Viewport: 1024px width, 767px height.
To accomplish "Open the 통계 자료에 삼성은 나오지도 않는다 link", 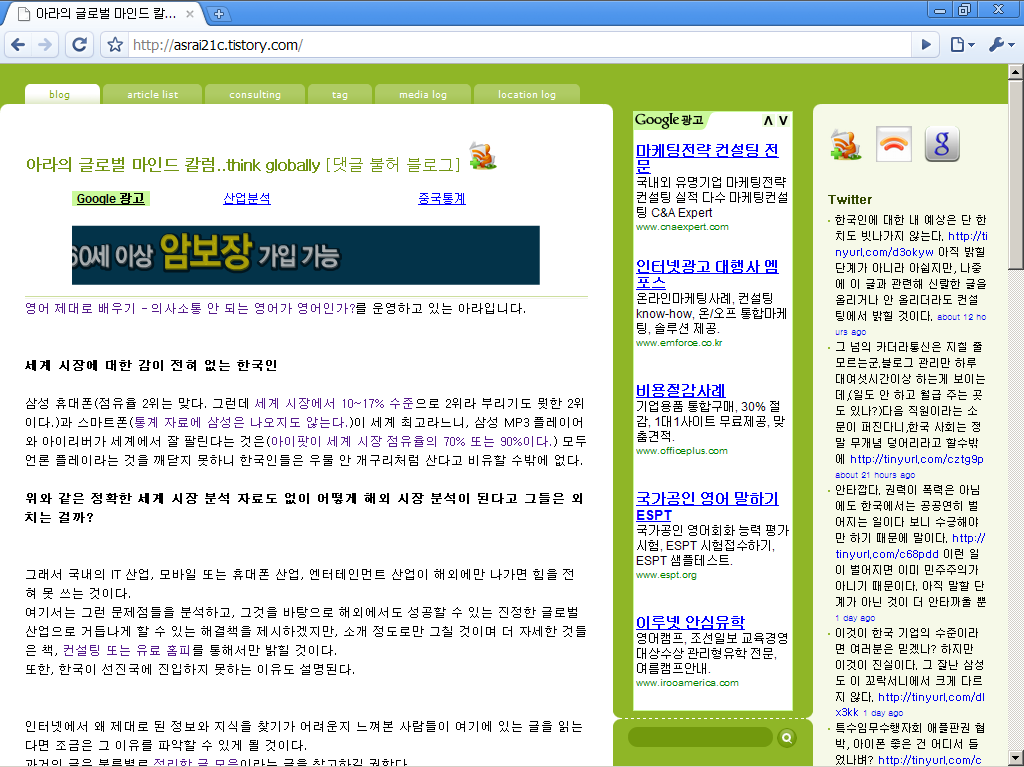I will [x=240, y=422].
